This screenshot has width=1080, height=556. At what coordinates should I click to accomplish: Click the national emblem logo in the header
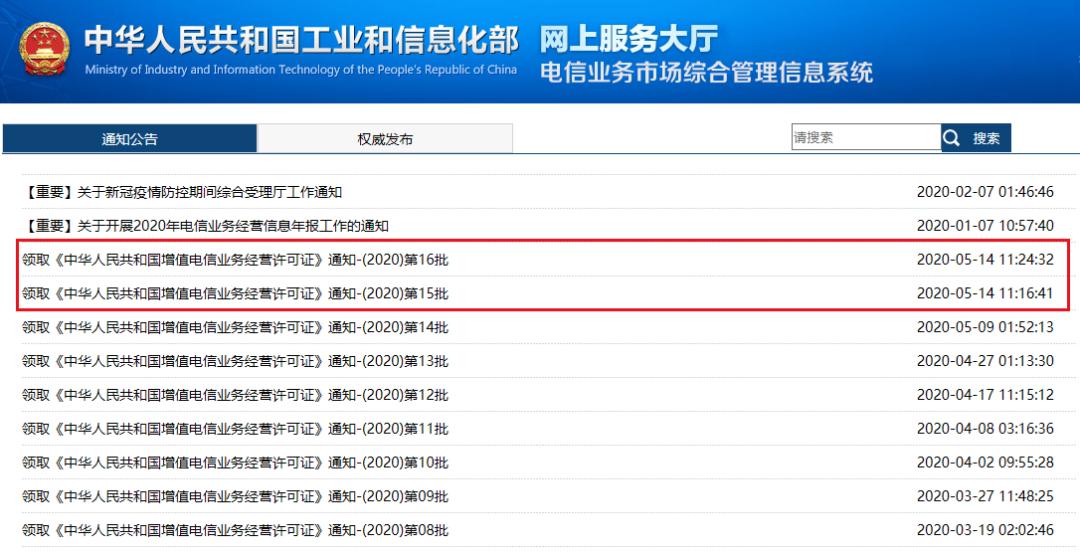click(45, 49)
